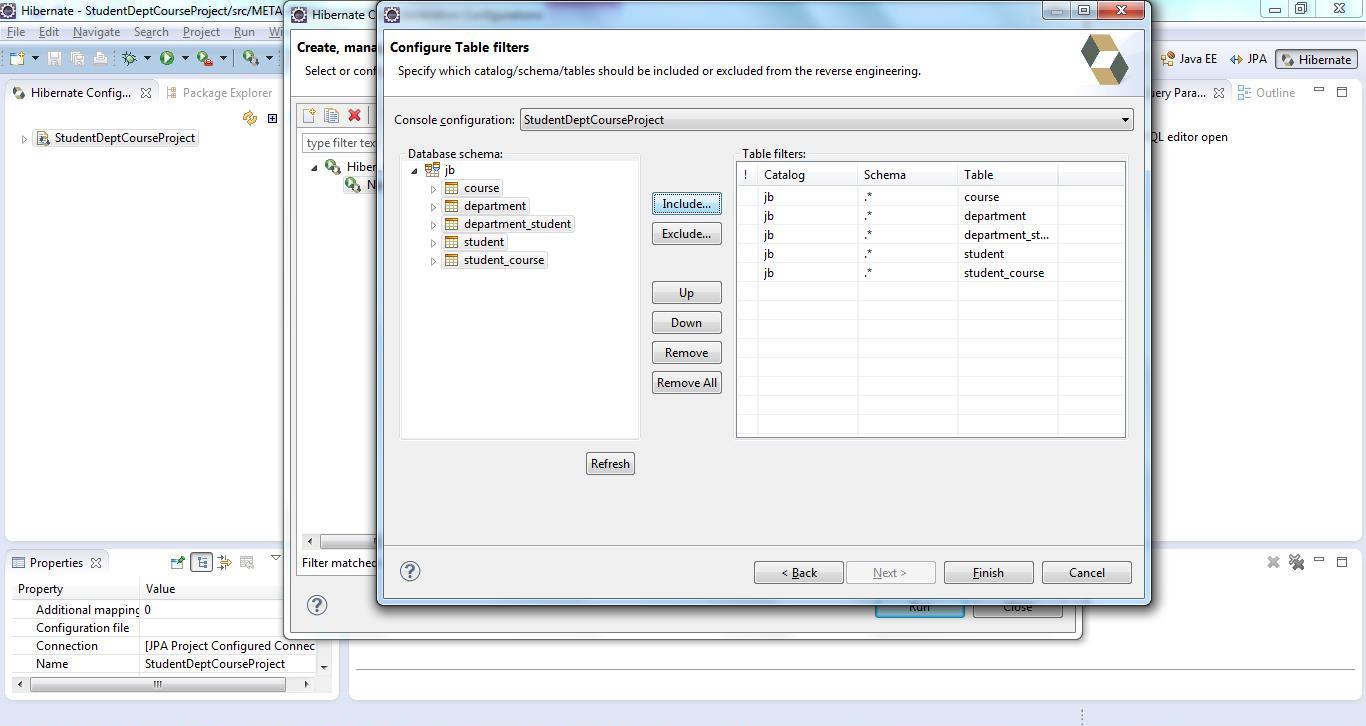Collapse the jb schema node
The height and width of the screenshot is (726, 1366).
[x=414, y=171]
